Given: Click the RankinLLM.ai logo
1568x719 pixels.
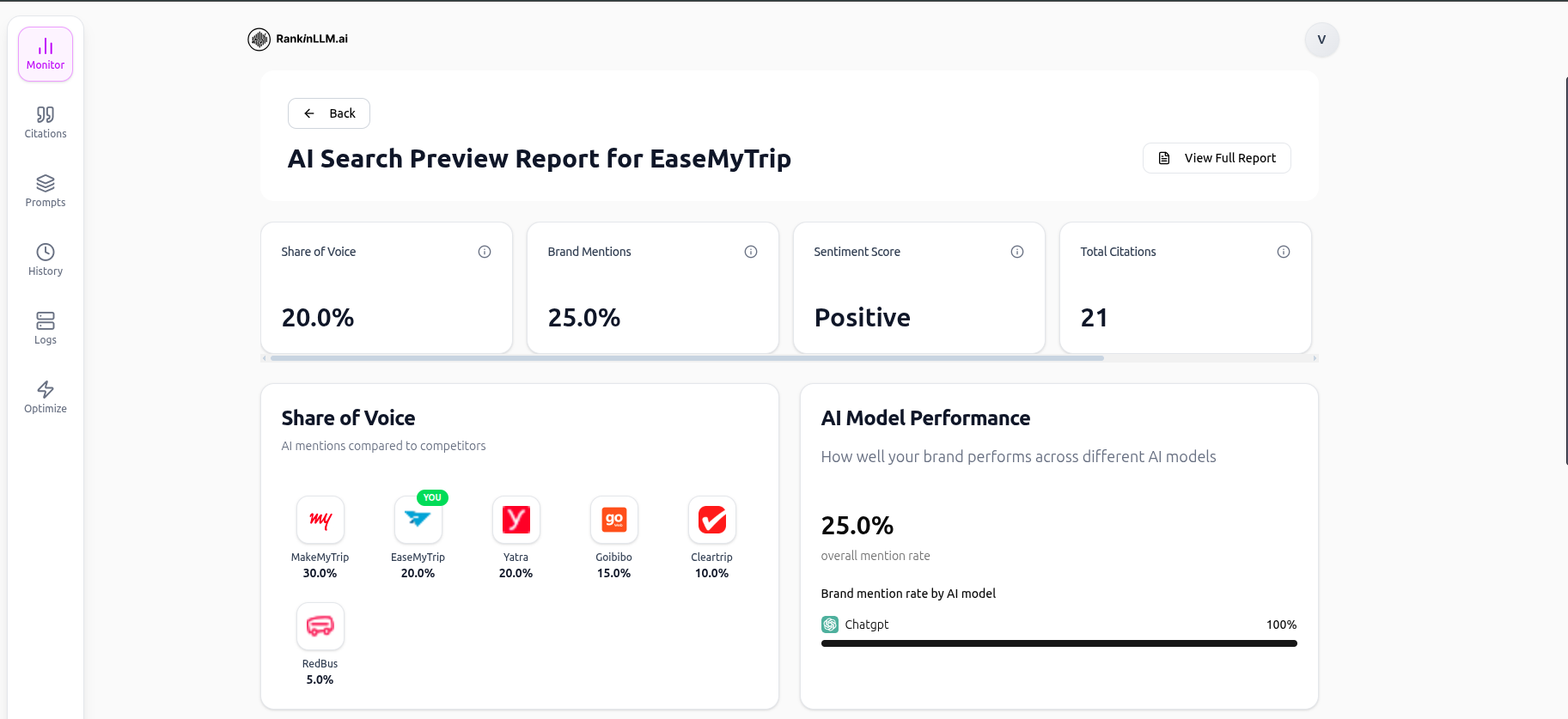Looking at the screenshot, I should pos(298,39).
